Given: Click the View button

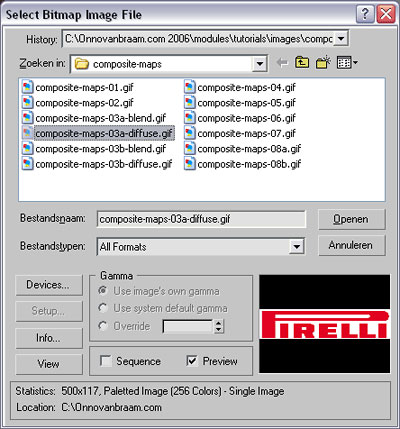Looking at the screenshot, I should point(49,364).
